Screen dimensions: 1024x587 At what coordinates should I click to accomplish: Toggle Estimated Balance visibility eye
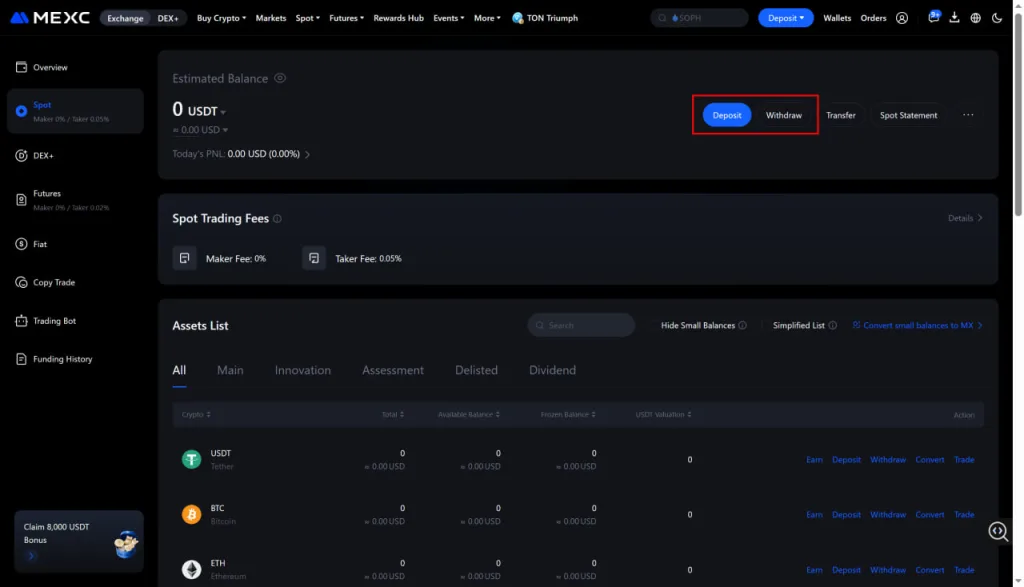pyautogui.click(x=280, y=78)
